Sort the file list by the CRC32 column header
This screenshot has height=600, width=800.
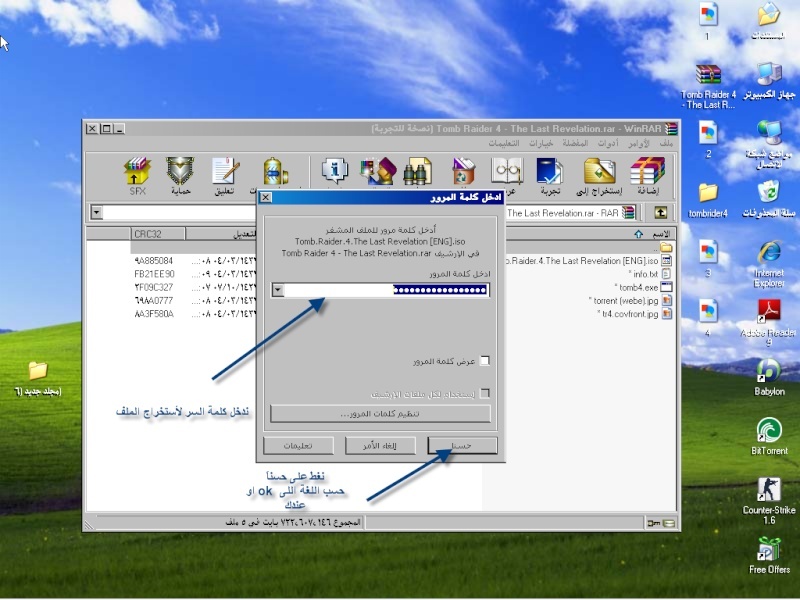tap(158, 234)
